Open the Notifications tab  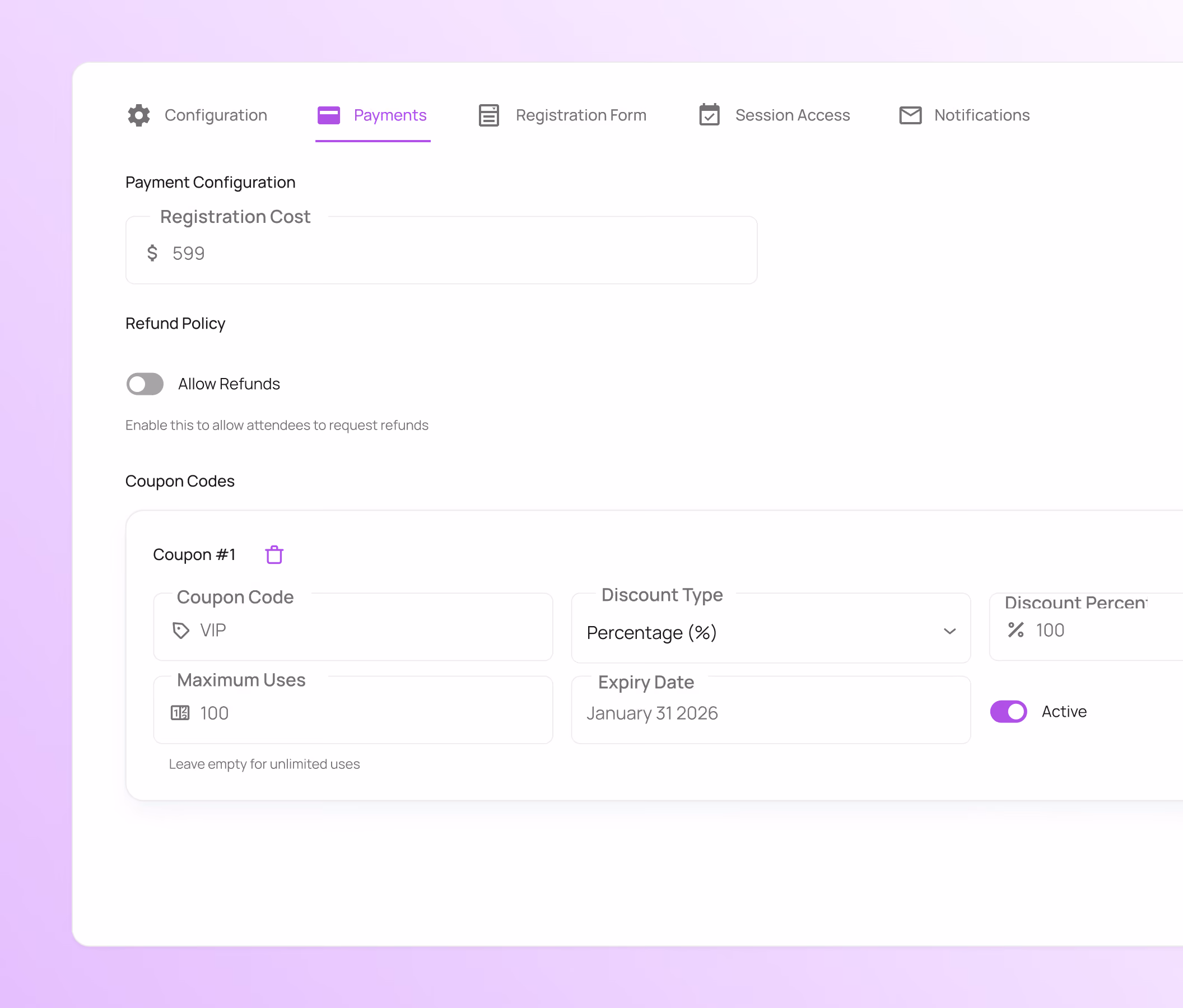click(965, 115)
